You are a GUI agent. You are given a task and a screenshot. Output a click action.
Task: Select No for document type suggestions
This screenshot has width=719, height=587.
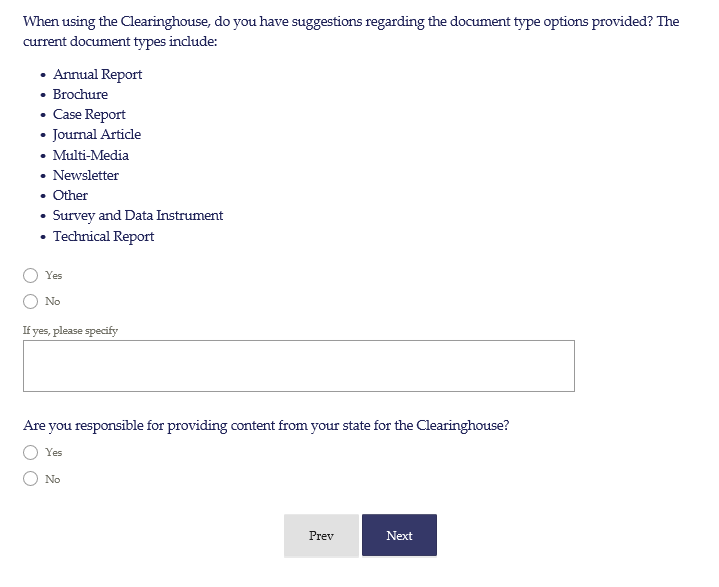coord(31,301)
